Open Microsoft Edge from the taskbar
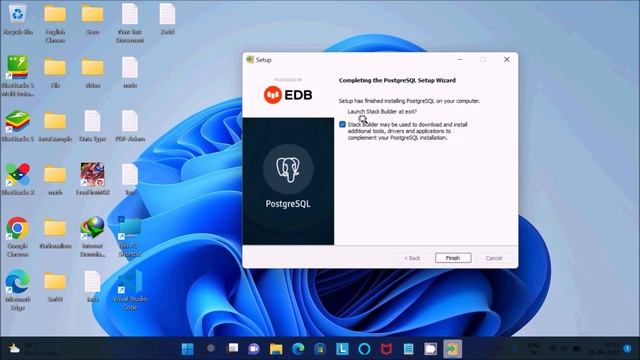Viewport: 640px width, 360px height. pyautogui.click(x=298, y=349)
